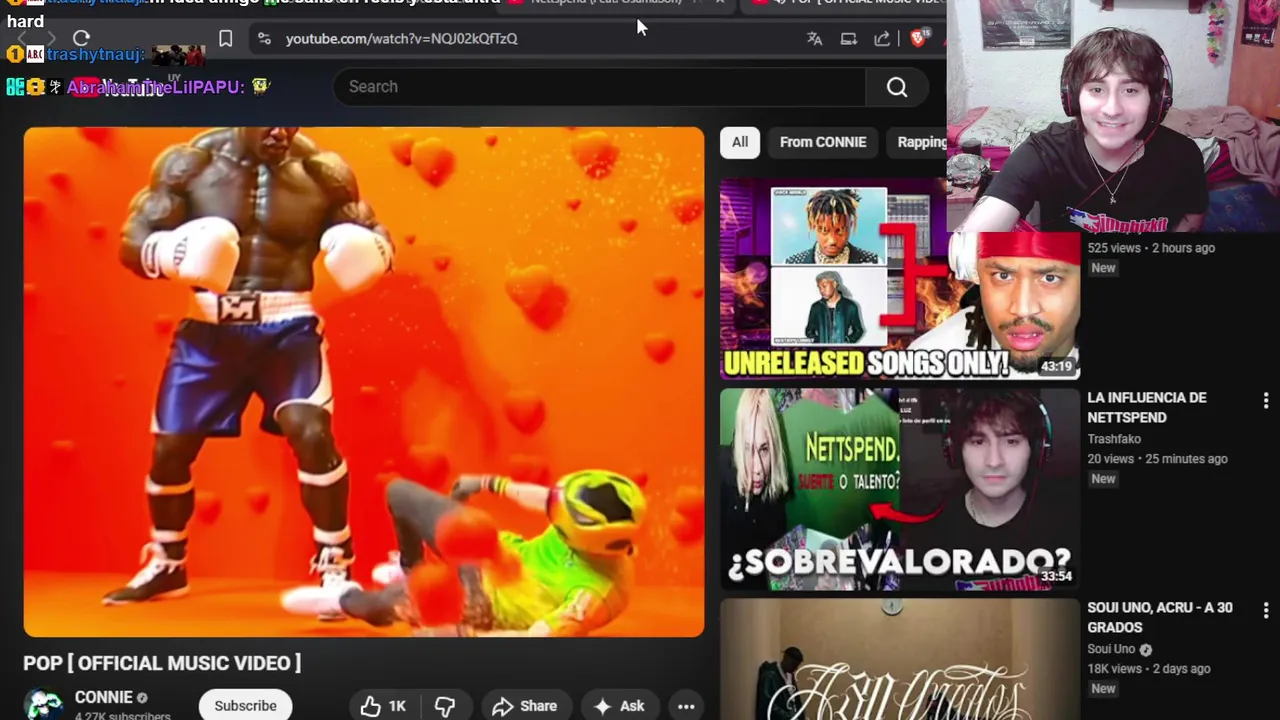Open the ¿SOBREVALORADO? Nettspend thumbnail
The height and width of the screenshot is (720, 1280).
tap(900, 489)
